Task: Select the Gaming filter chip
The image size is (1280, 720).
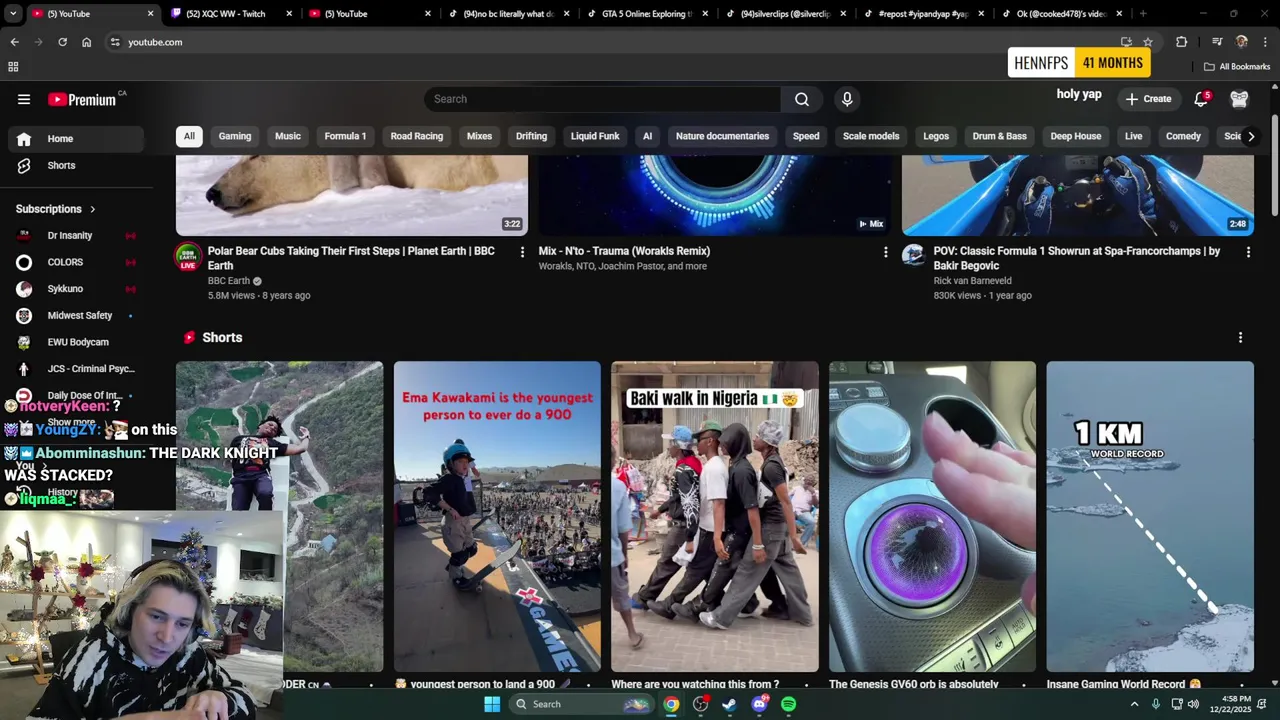Action: [235, 136]
